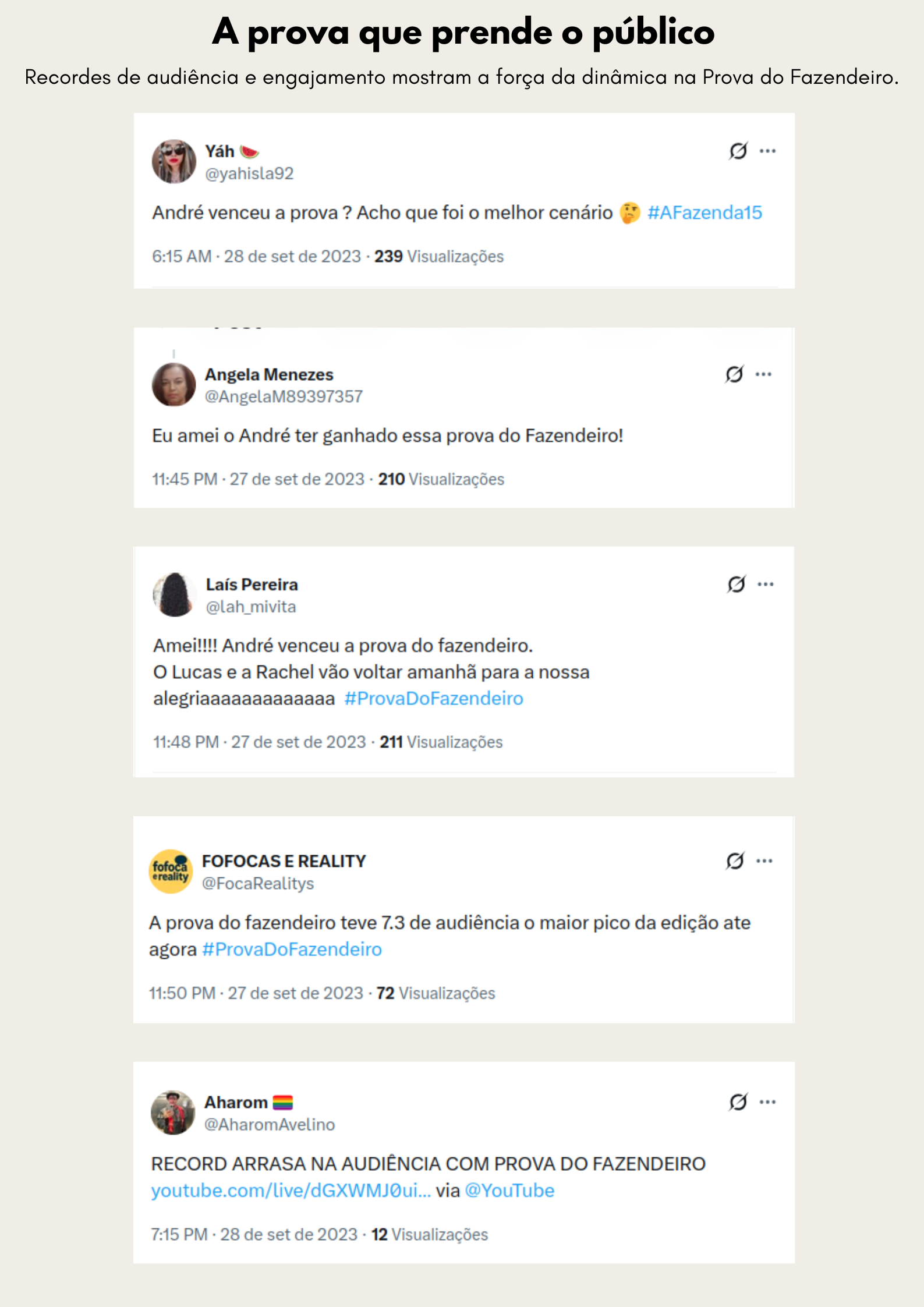Click the @AngelaM89397357 handle
The image size is (924, 1307).
point(284,396)
